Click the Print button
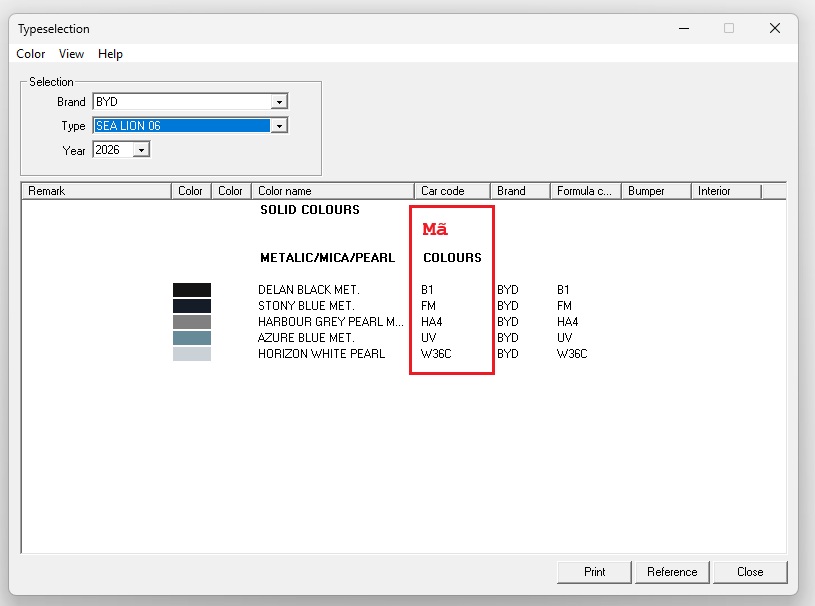The height and width of the screenshot is (606, 815). [x=594, y=572]
